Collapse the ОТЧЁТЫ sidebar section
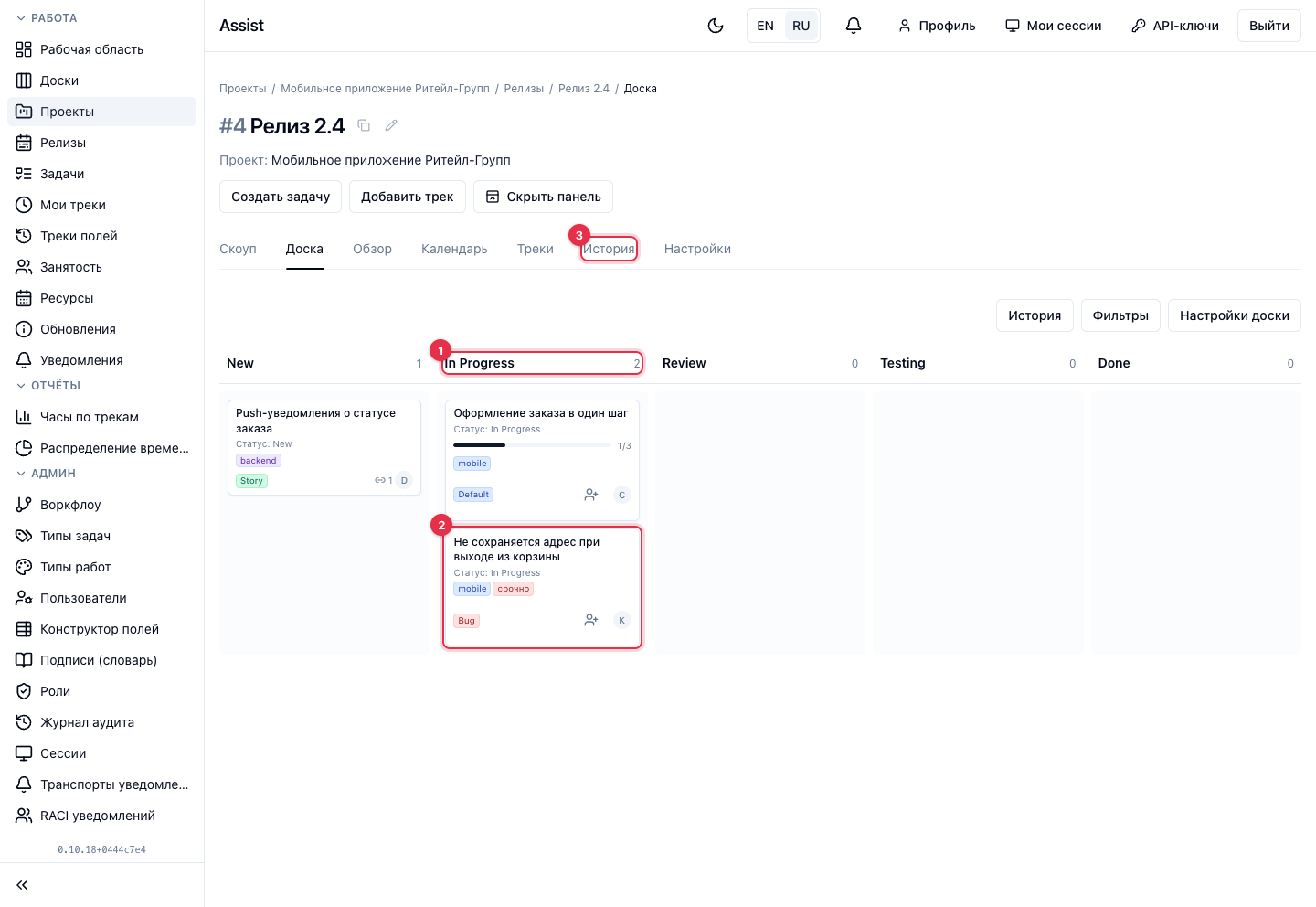The width and height of the screenshot is (1316, 907). point(48,386)
